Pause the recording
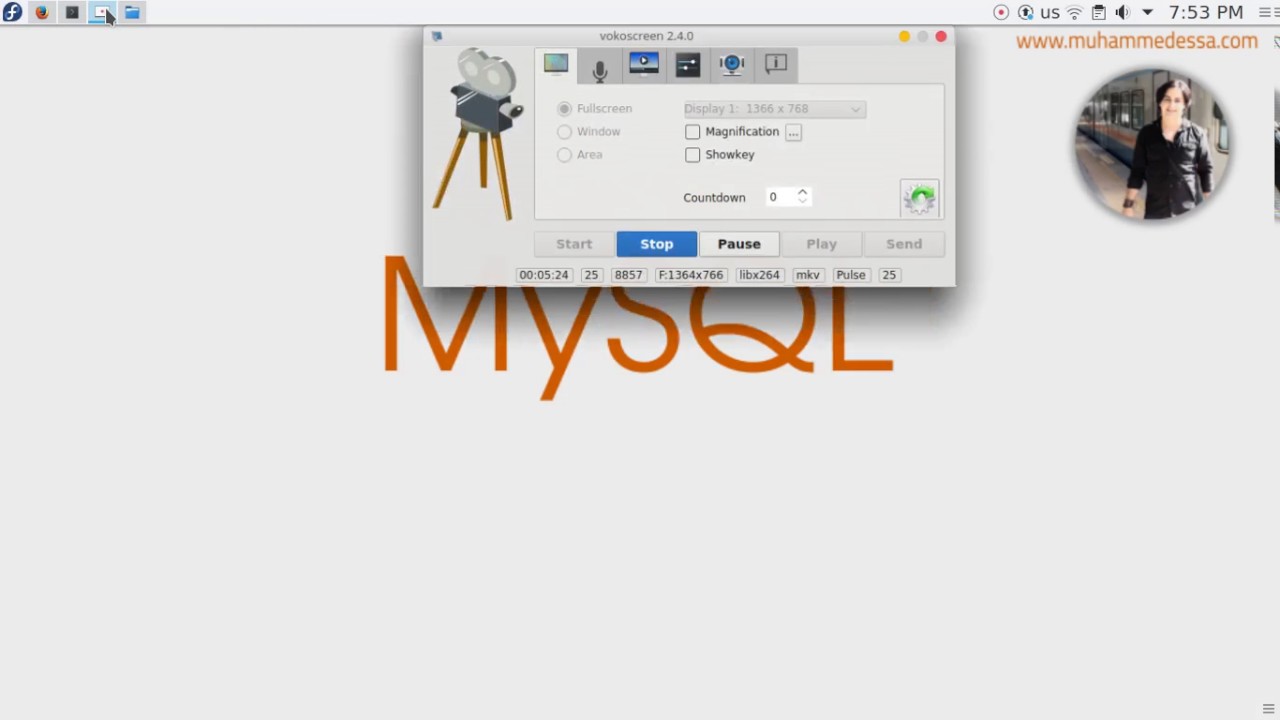This screenshot has width=1280, height=720. coord(739,244)
